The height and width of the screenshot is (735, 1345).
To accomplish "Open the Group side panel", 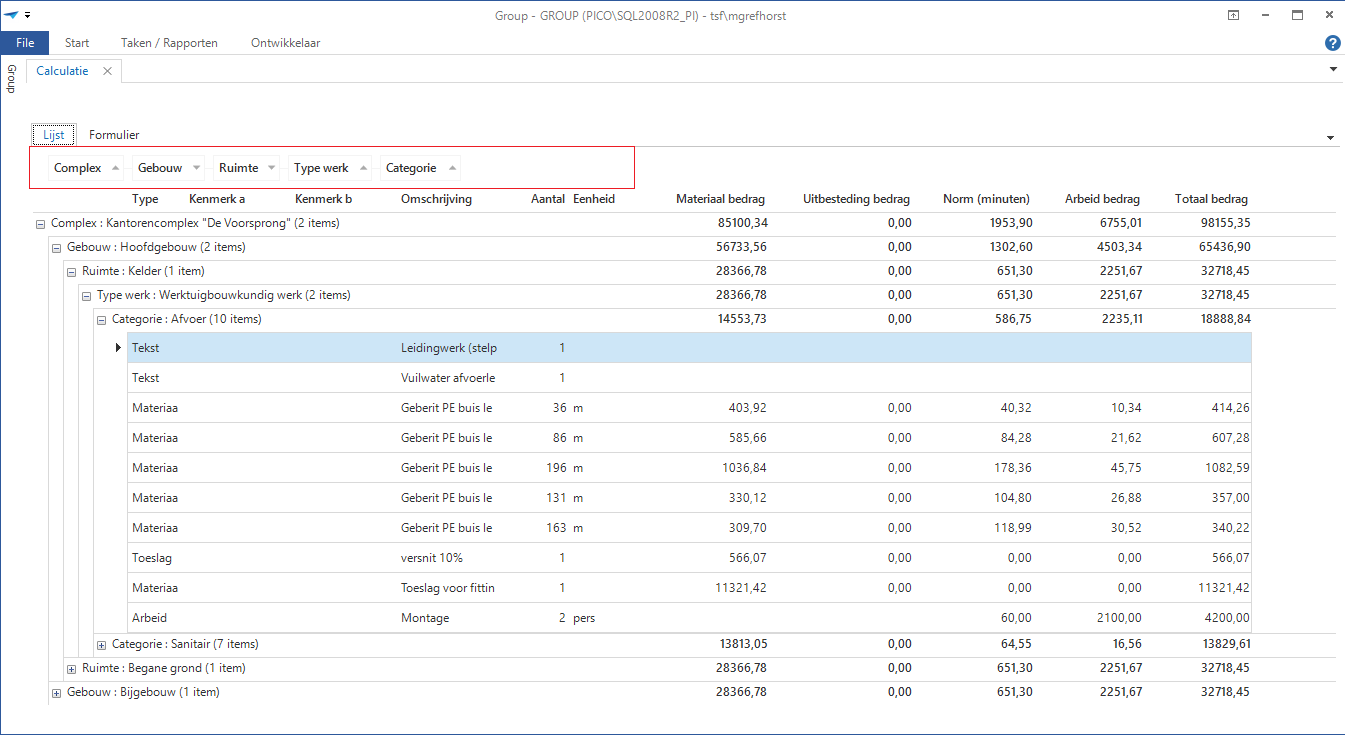I will 11,79.
